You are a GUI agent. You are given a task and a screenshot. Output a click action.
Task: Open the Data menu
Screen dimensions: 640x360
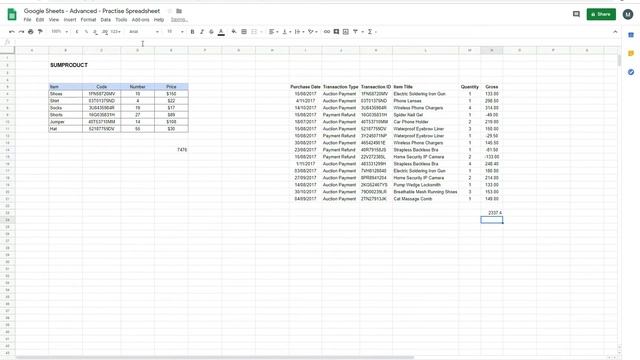click(105, 20)
